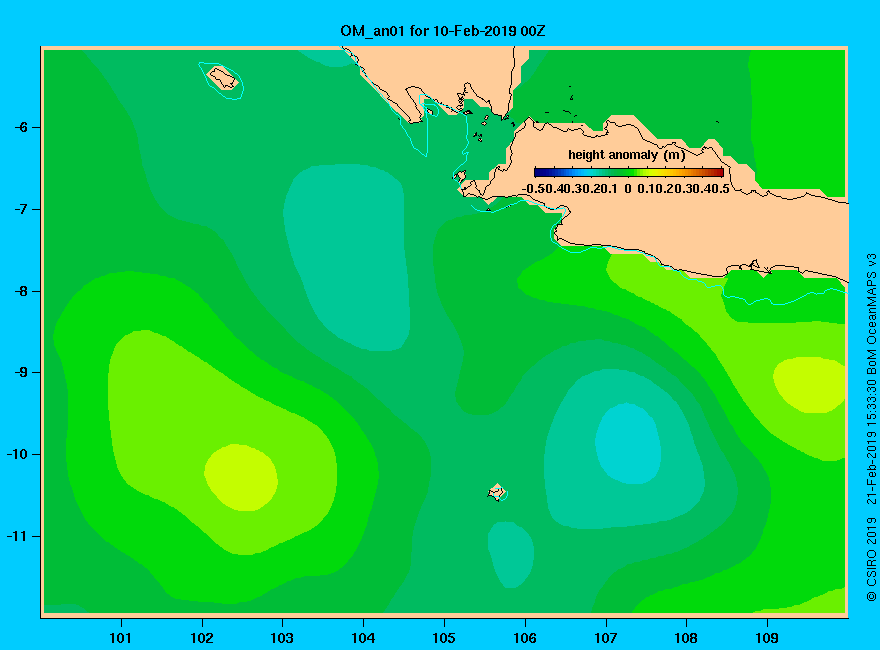
Task: Click the title 'OM_an01 for 10-Feb-2019 00Z'
Action: [442, 31]
